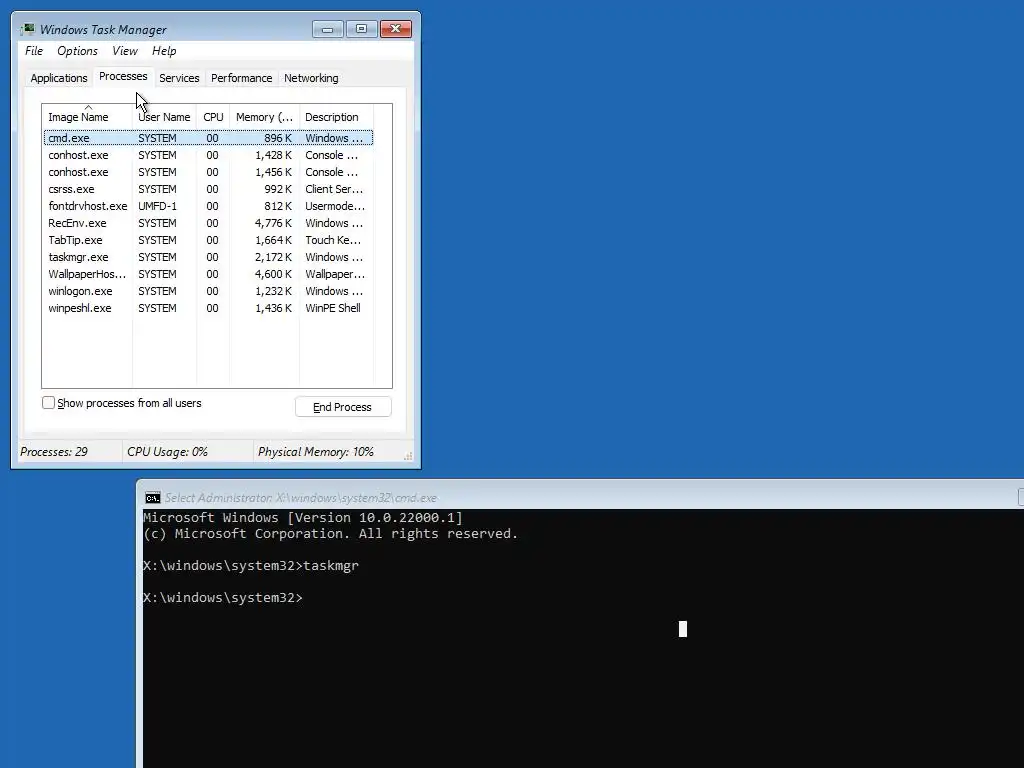The image size is (1024, 768).
Task: Open the Options menu in Task Manager
Action: (77, 51)
